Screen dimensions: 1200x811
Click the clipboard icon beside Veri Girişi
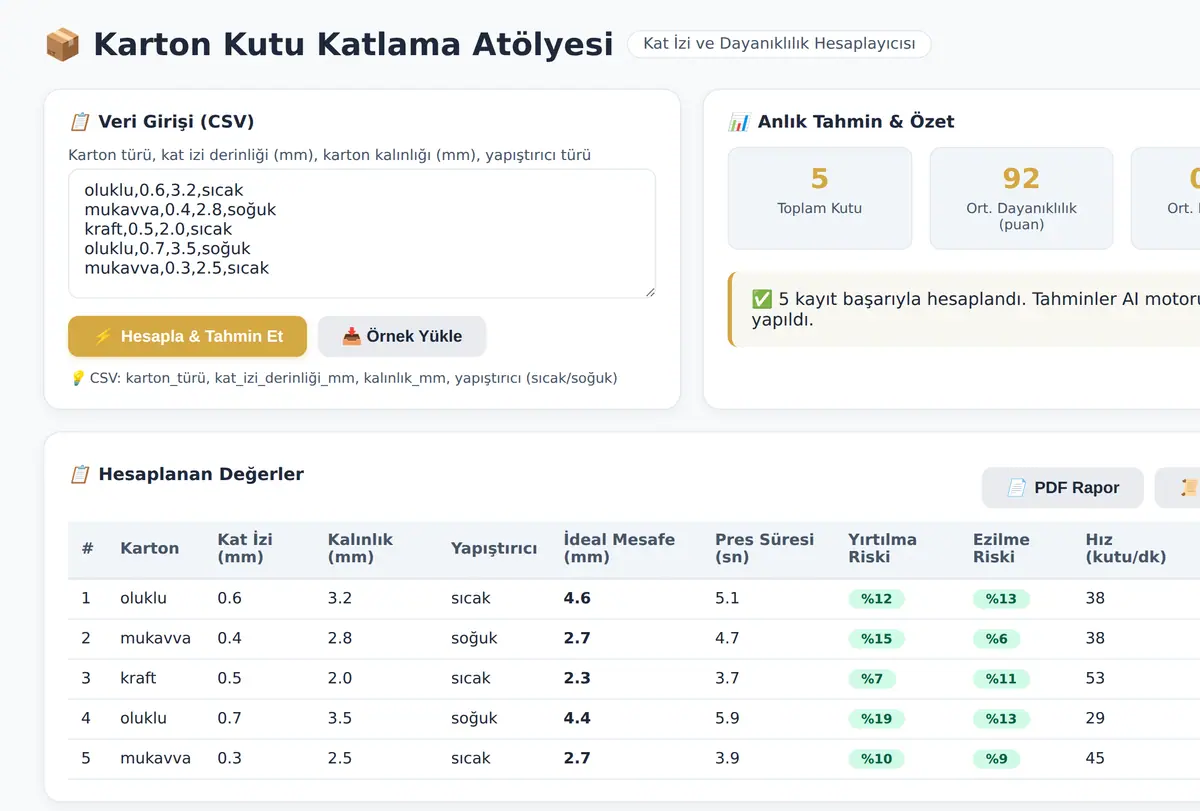79,122
